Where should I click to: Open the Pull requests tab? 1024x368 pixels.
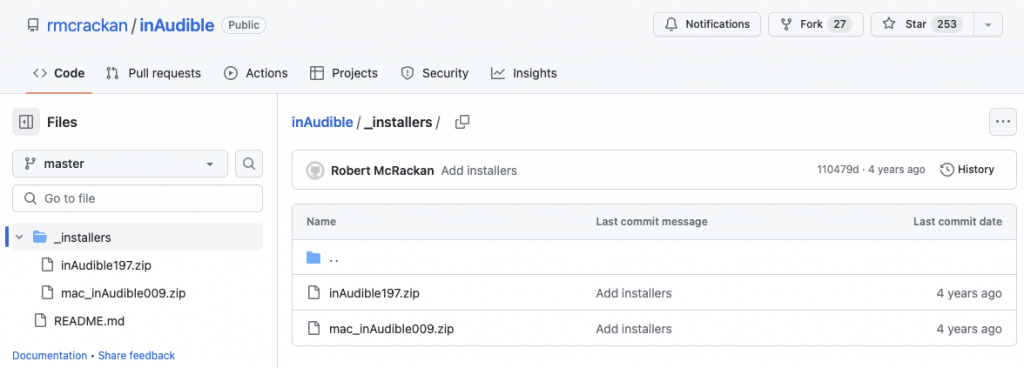153,73
